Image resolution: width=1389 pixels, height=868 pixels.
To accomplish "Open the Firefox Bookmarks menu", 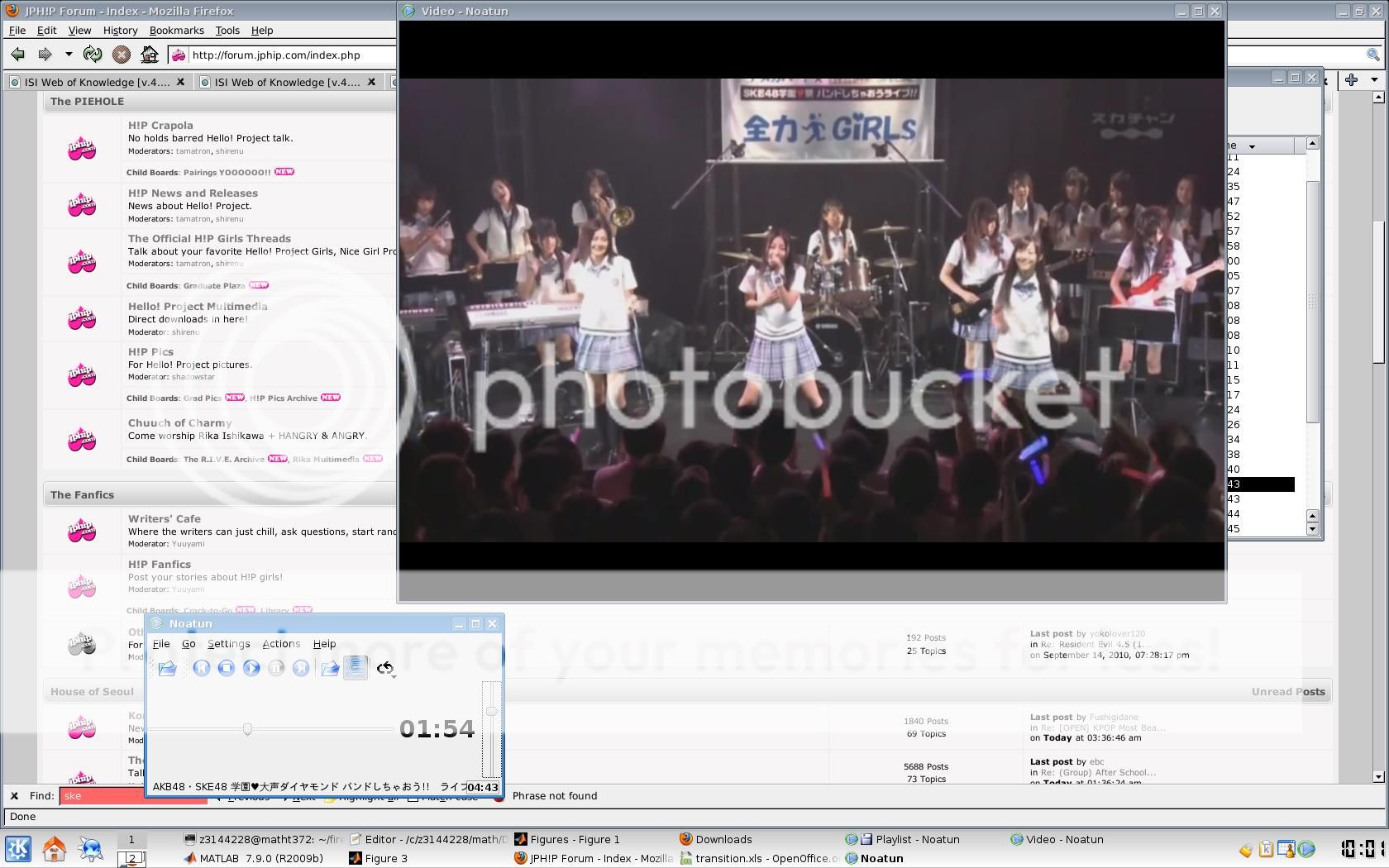I will pos(176,31).
